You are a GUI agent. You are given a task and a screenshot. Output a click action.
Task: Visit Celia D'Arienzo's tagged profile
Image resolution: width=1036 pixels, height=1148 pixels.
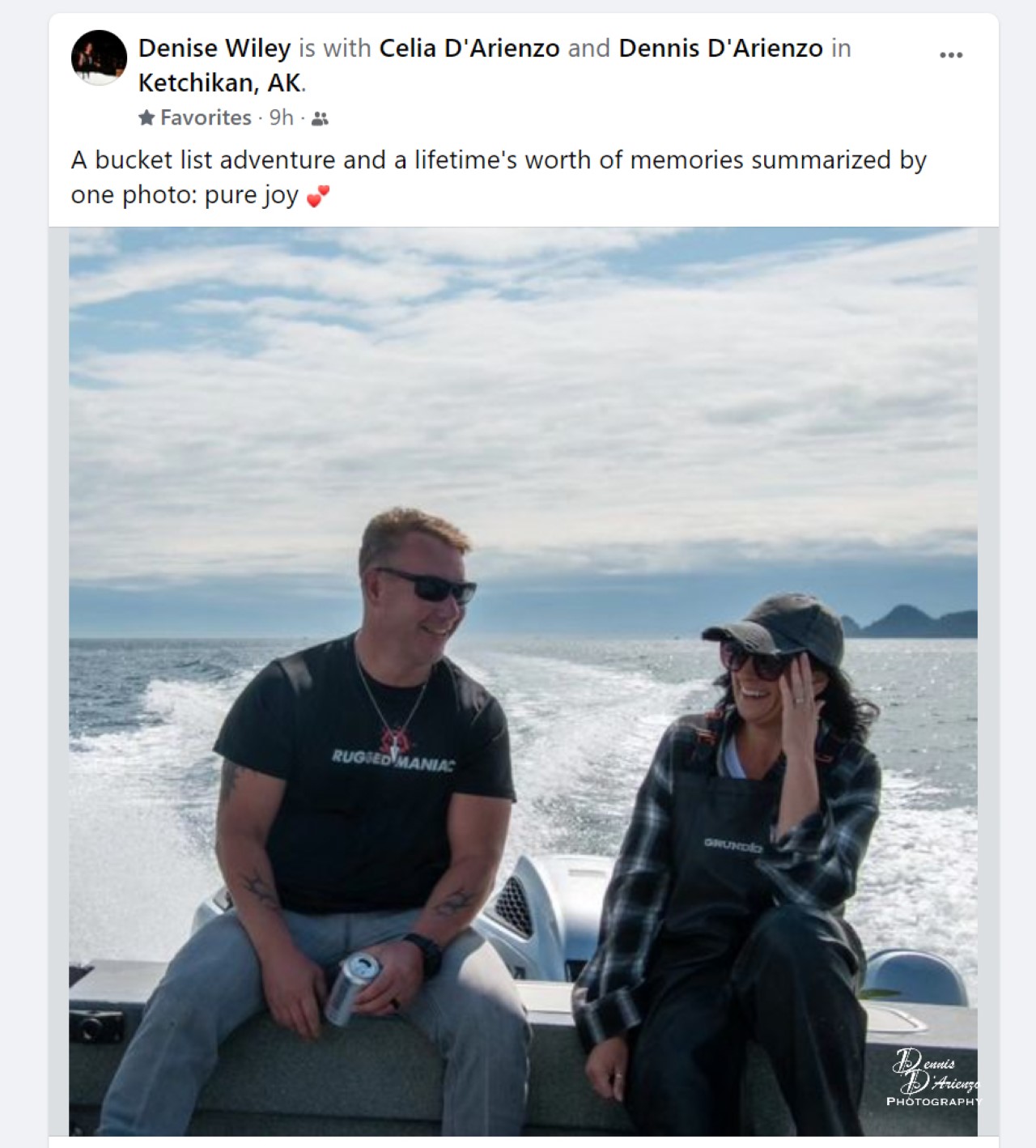469,49
